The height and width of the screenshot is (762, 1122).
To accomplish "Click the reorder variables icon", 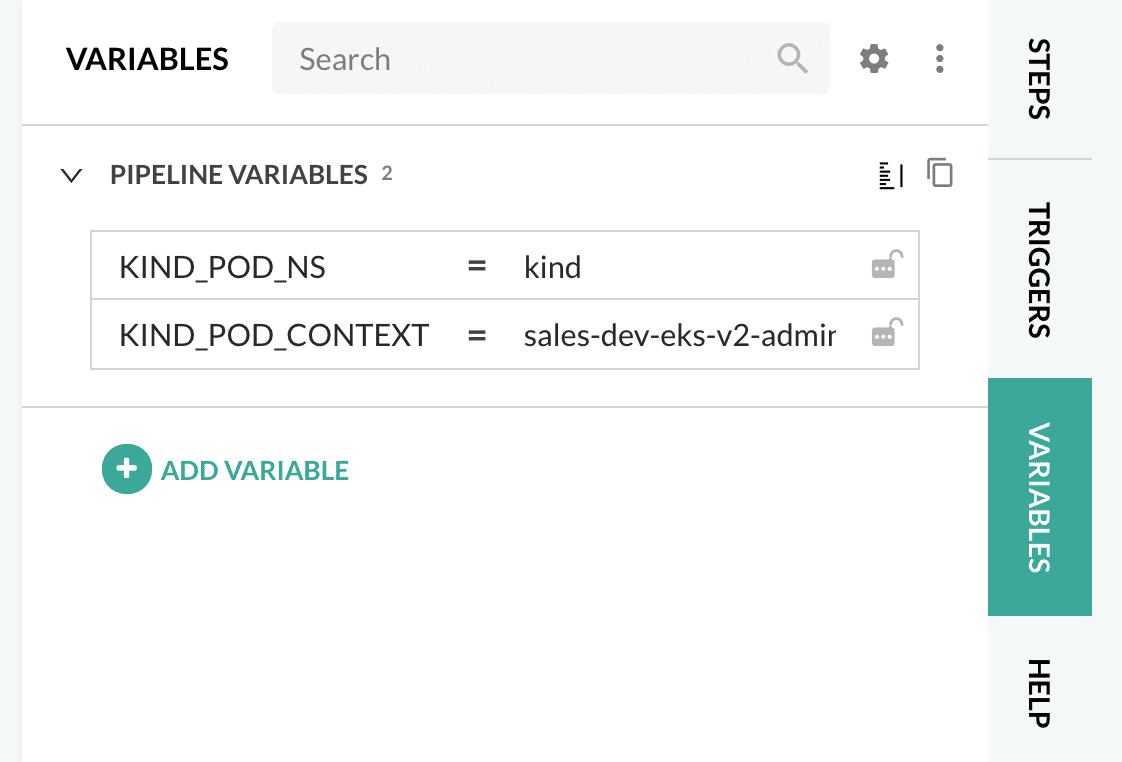I will (890, 175).
